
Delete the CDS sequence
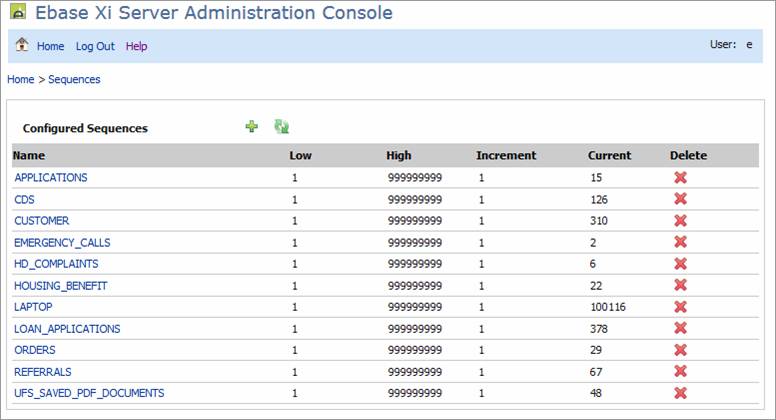click(x=681, y=199)
